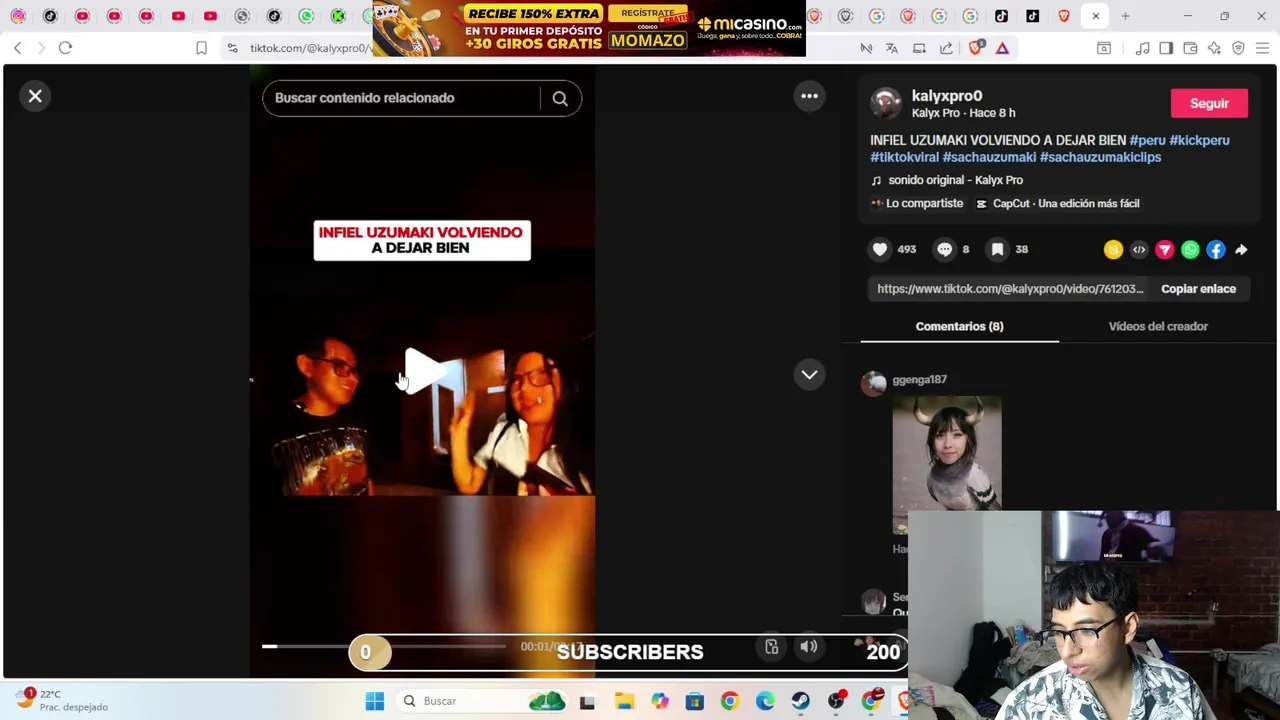This screenshot has height=720, width=1280.
Task: Click the Seguir button
Action: point(1209,103)
